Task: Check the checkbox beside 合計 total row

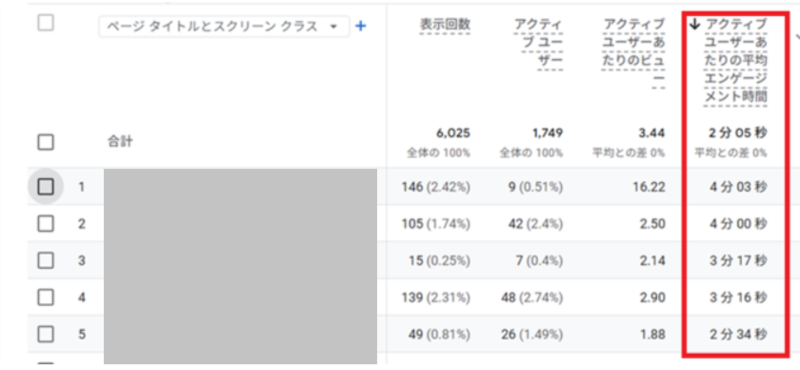Action: (x=46, y=142)
